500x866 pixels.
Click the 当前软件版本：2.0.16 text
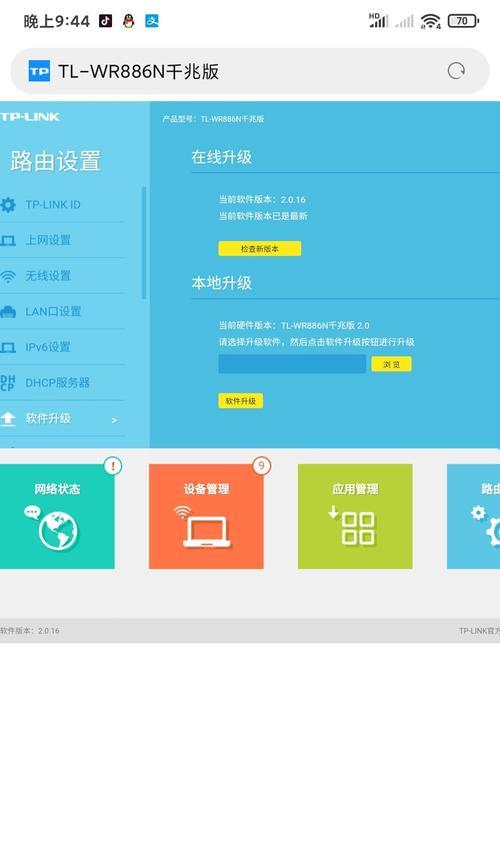pyautogui.click(x=262, y=199)
